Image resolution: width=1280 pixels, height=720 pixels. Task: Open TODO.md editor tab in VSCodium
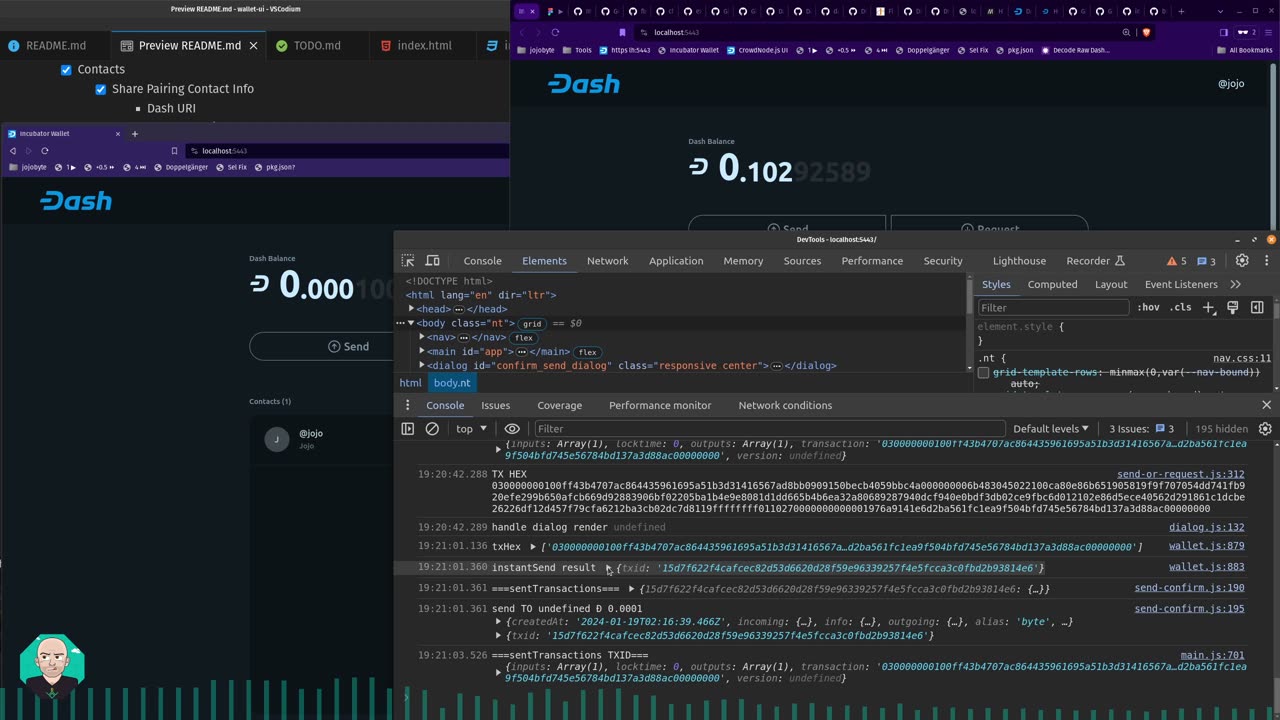point(309,46)
